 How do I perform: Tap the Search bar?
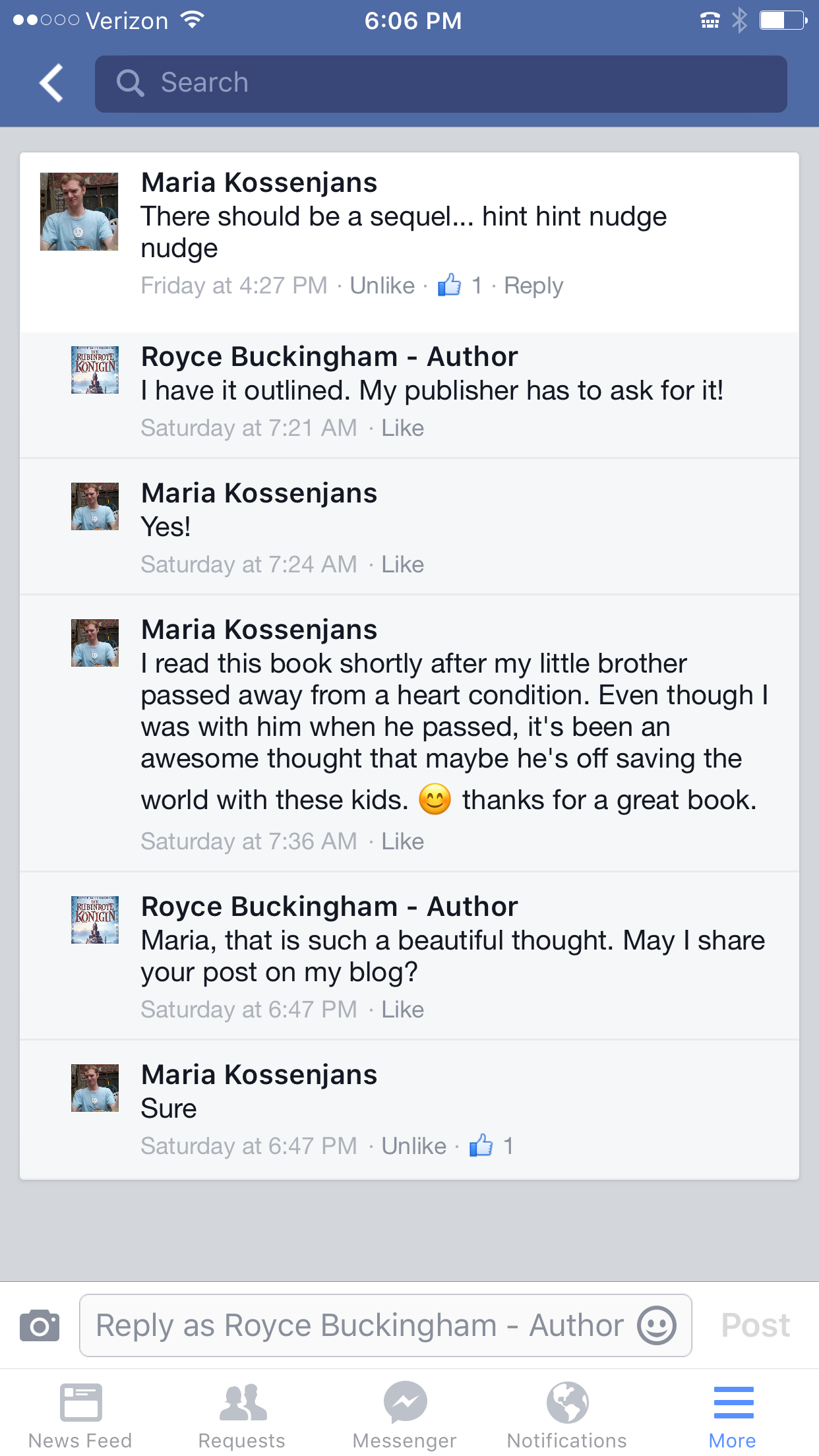coord(440,84)
